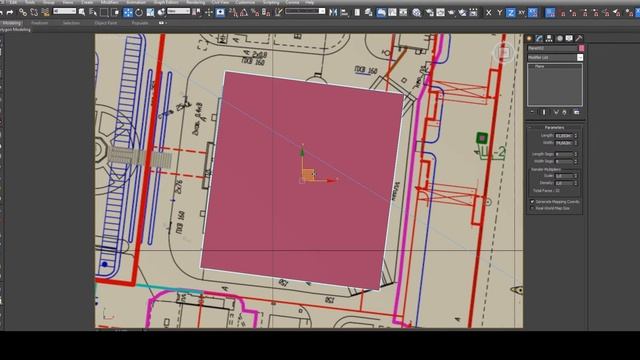This screenshot has height=360, width=640.
Task: Open the ribbon minimize options dropdown
Action: 162,23
